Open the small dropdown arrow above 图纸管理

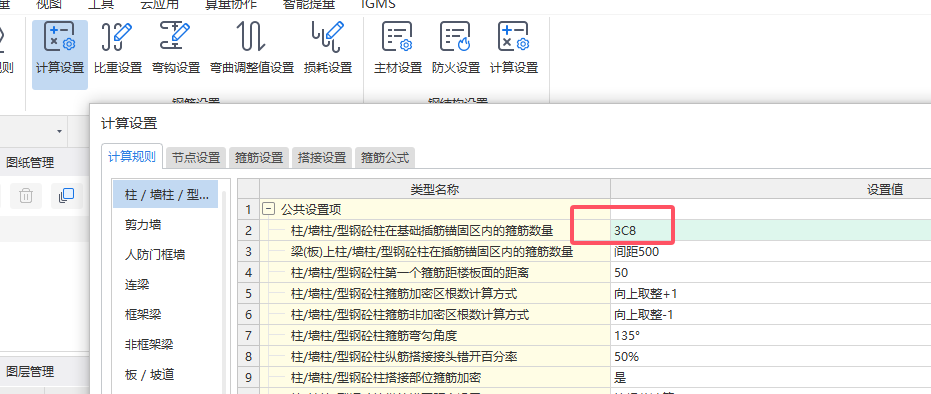click(x=59, y=131)
